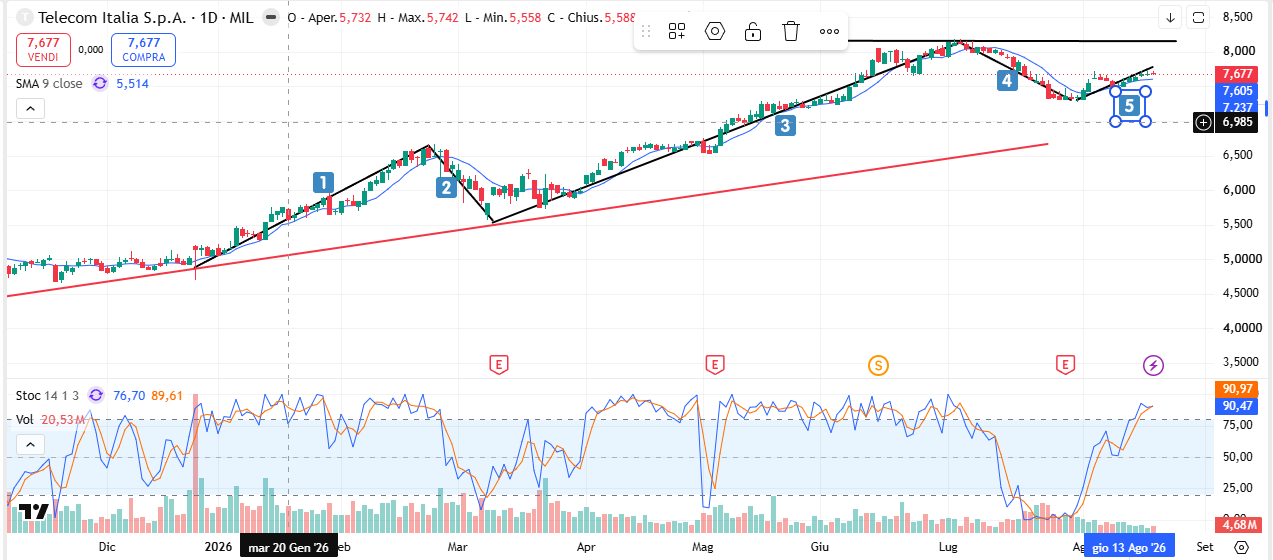Click the VENDI 7,677 sell button
This screenshot has height=560, width=1273.
click(x=43, y=49)
